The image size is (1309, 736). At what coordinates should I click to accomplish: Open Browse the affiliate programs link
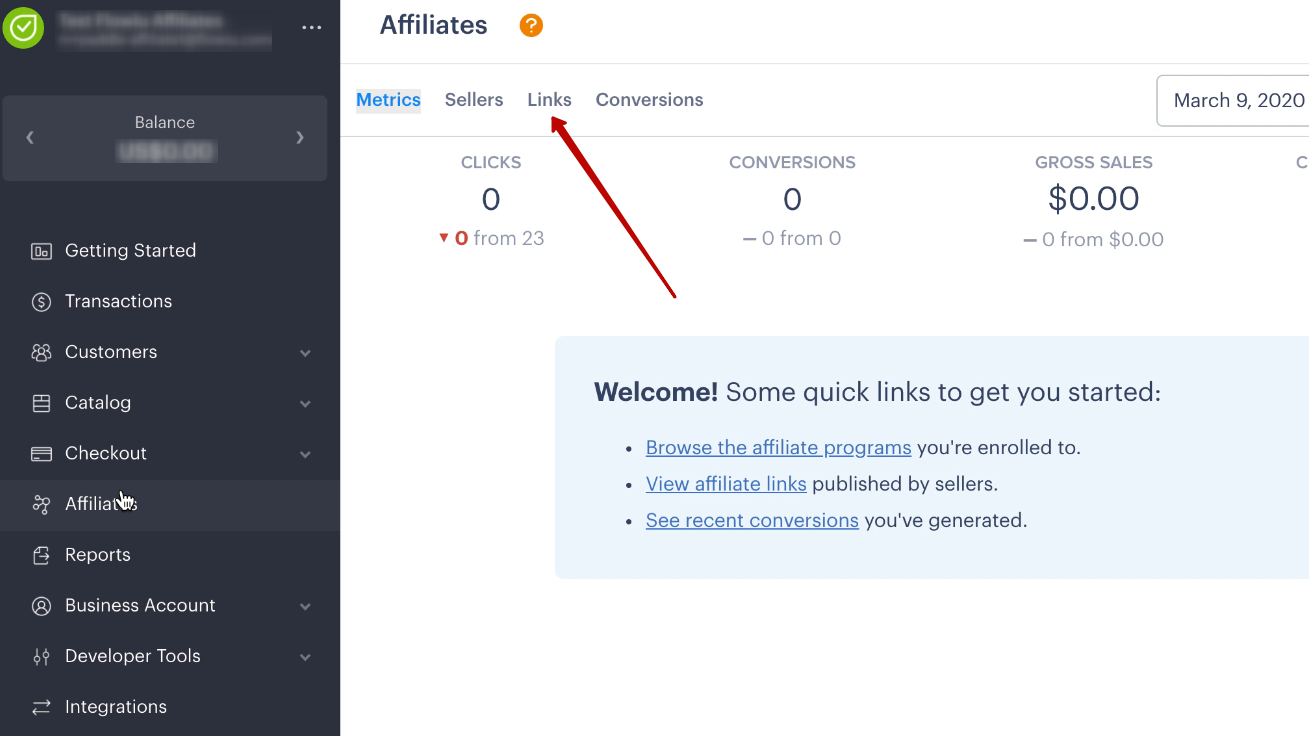tap(778, 448)
